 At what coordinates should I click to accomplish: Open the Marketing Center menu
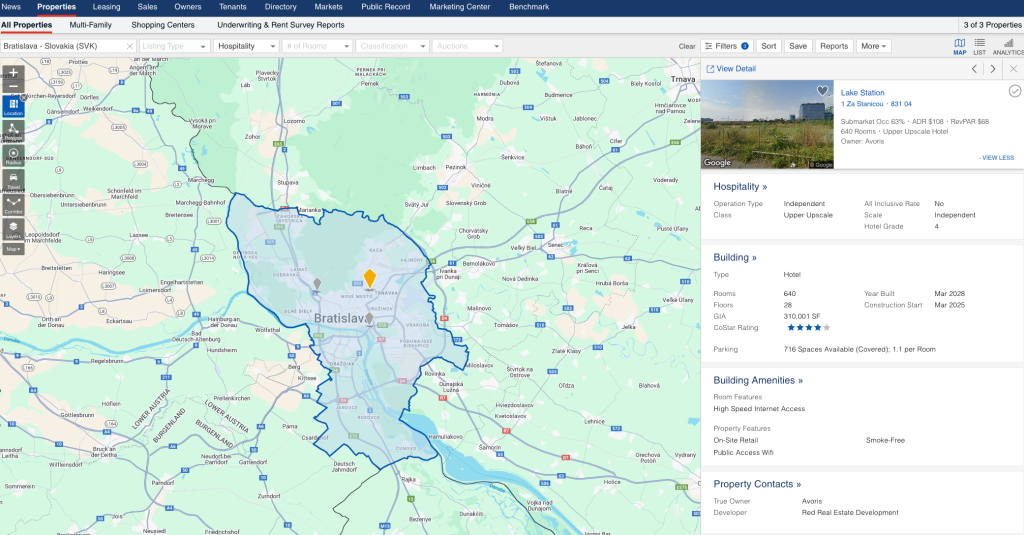pos(460,7)
